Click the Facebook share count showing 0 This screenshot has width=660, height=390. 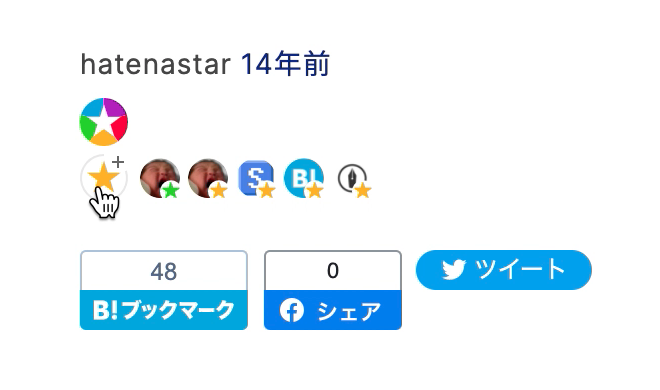pos(333,271)
